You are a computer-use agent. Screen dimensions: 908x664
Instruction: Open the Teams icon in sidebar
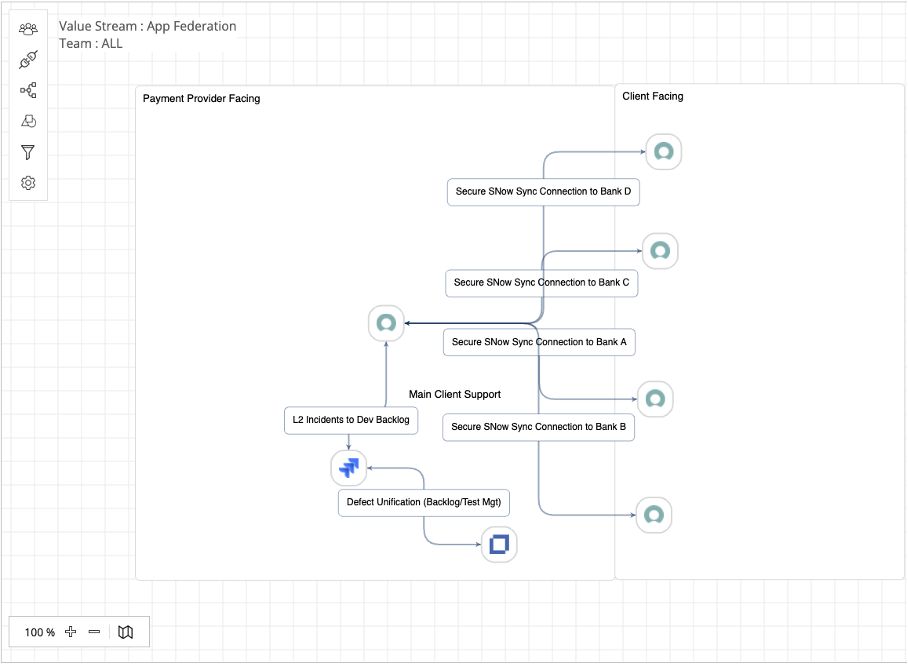[x=28, y=28]
